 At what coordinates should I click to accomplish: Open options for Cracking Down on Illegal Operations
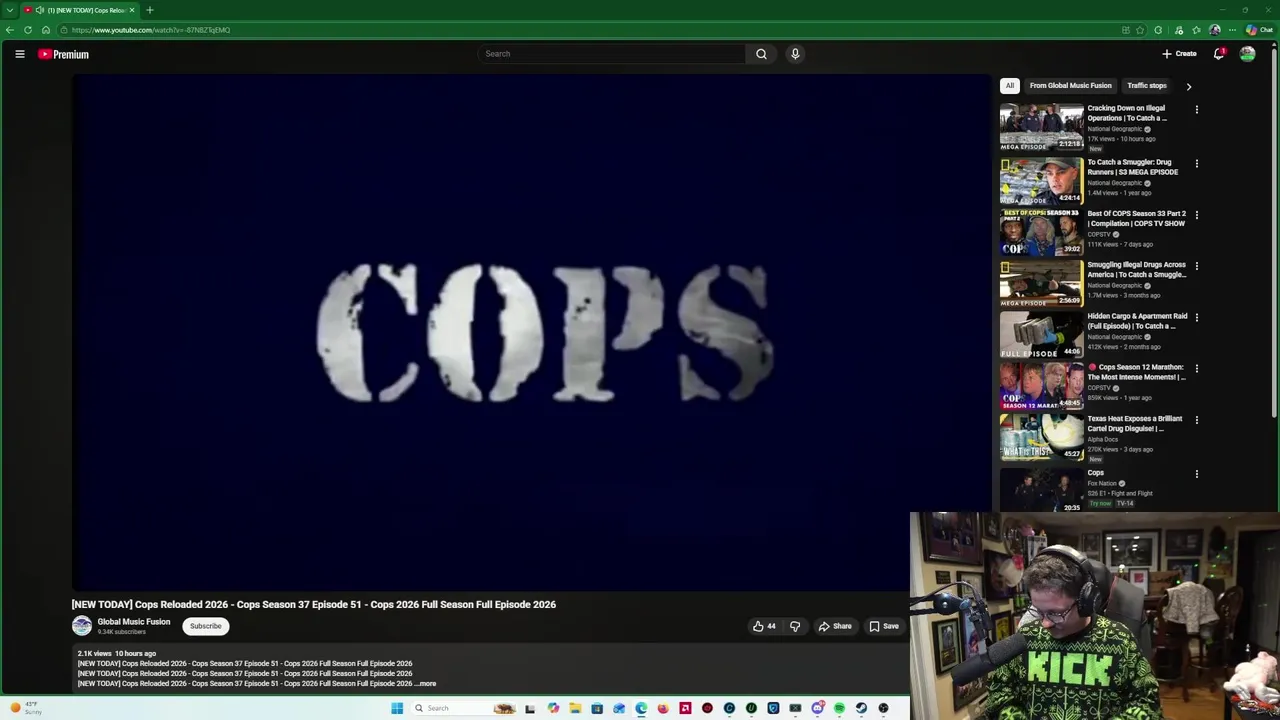pyautogui.click(x=1196, y=109)
